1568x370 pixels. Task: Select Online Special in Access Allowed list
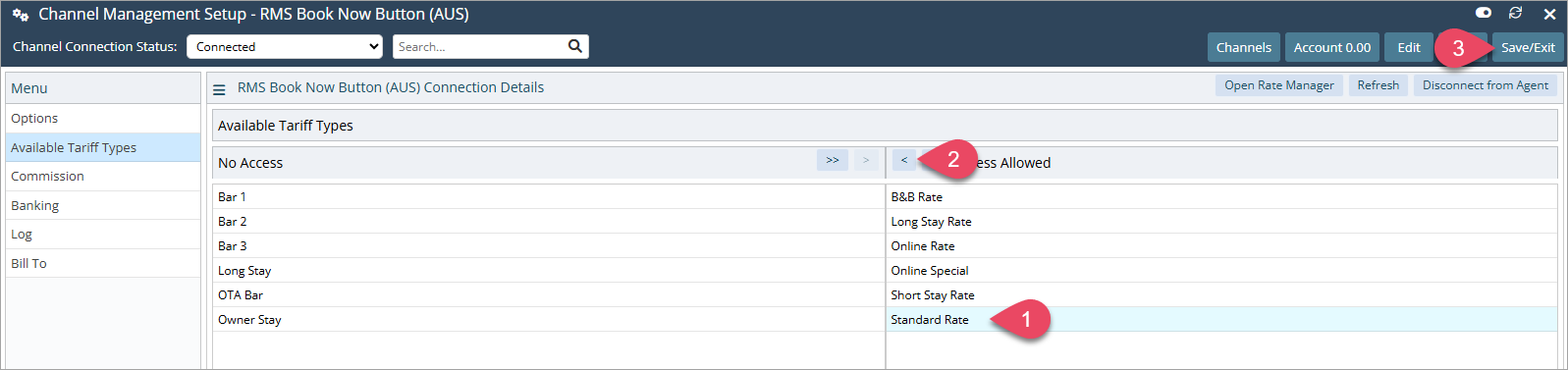(x=1221, y=270)
